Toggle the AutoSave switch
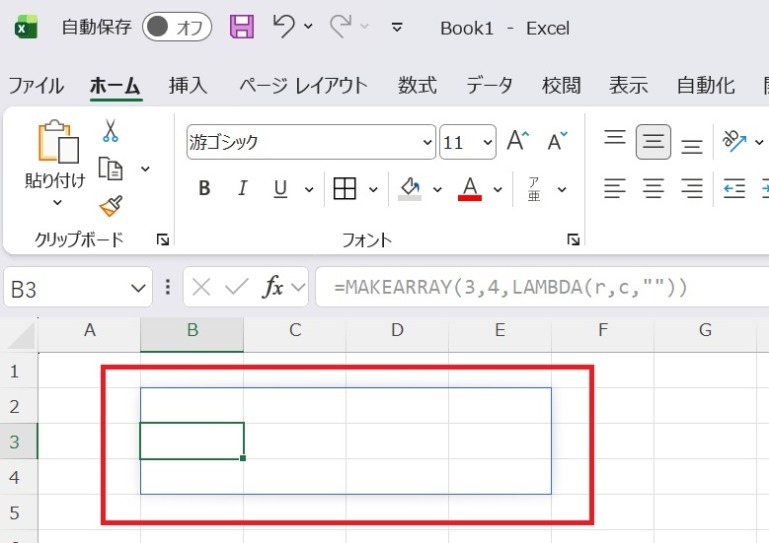 click(x=177, y=27)
